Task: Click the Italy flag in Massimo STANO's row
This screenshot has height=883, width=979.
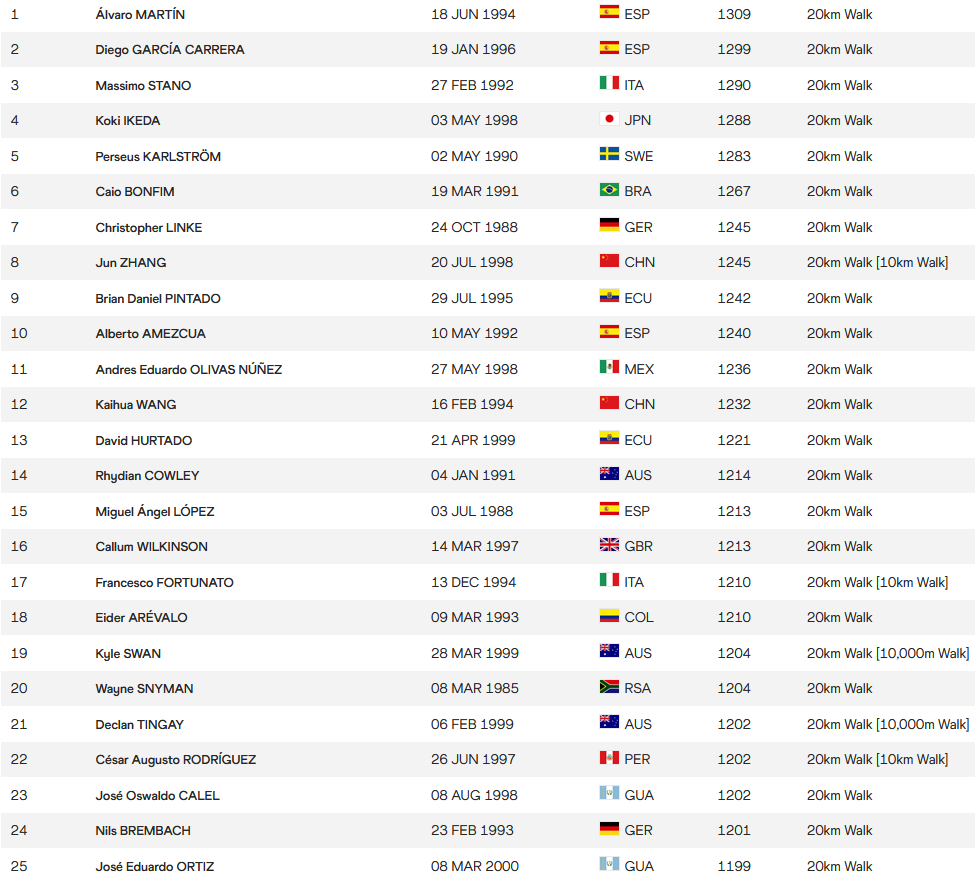Action: 609,83
